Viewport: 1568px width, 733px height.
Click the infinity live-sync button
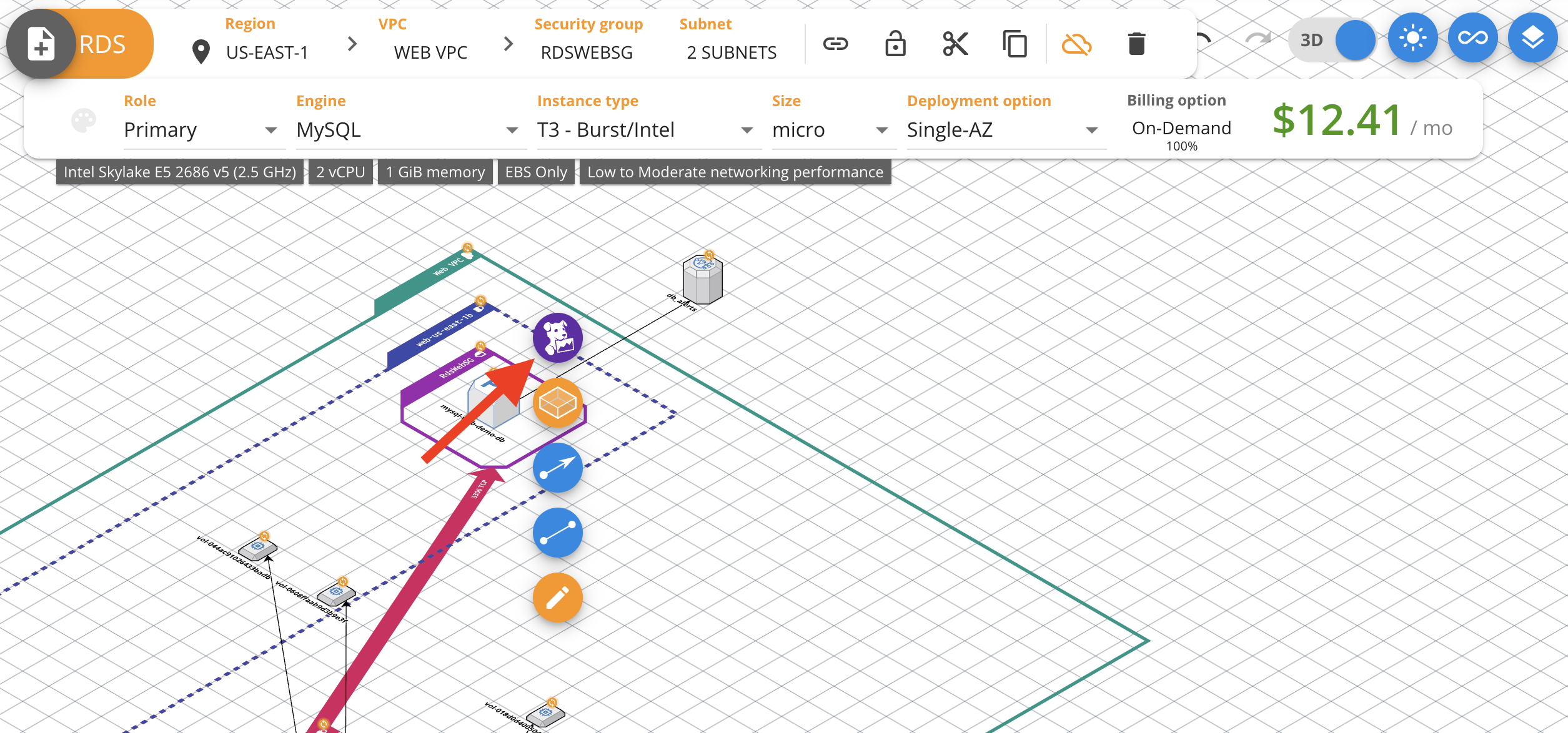point(1472,38)
